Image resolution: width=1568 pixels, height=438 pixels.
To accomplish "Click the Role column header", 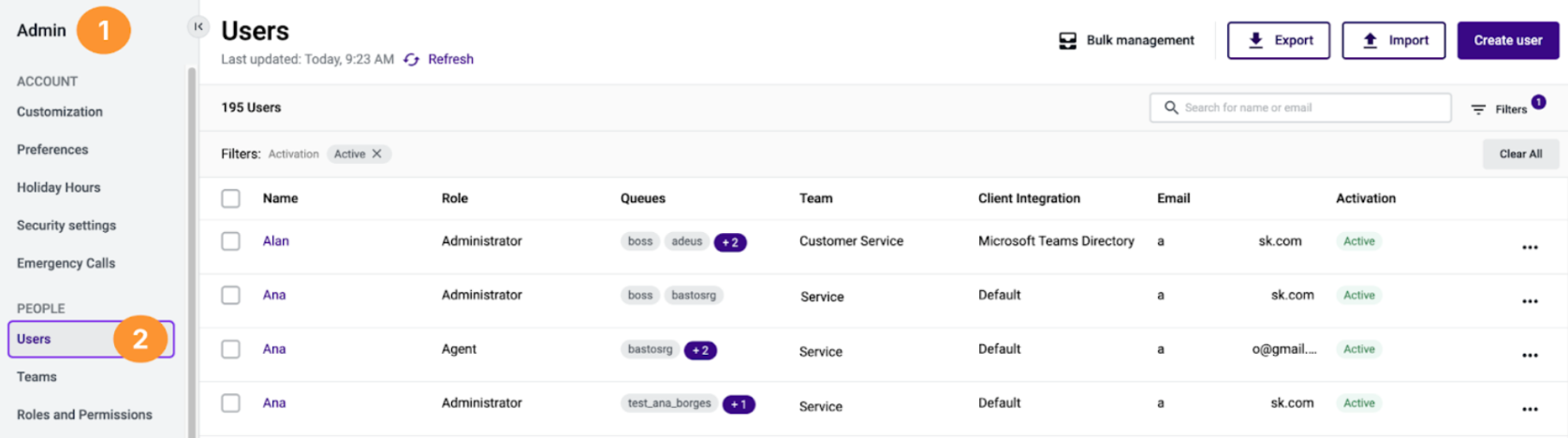I will (454, 198).
